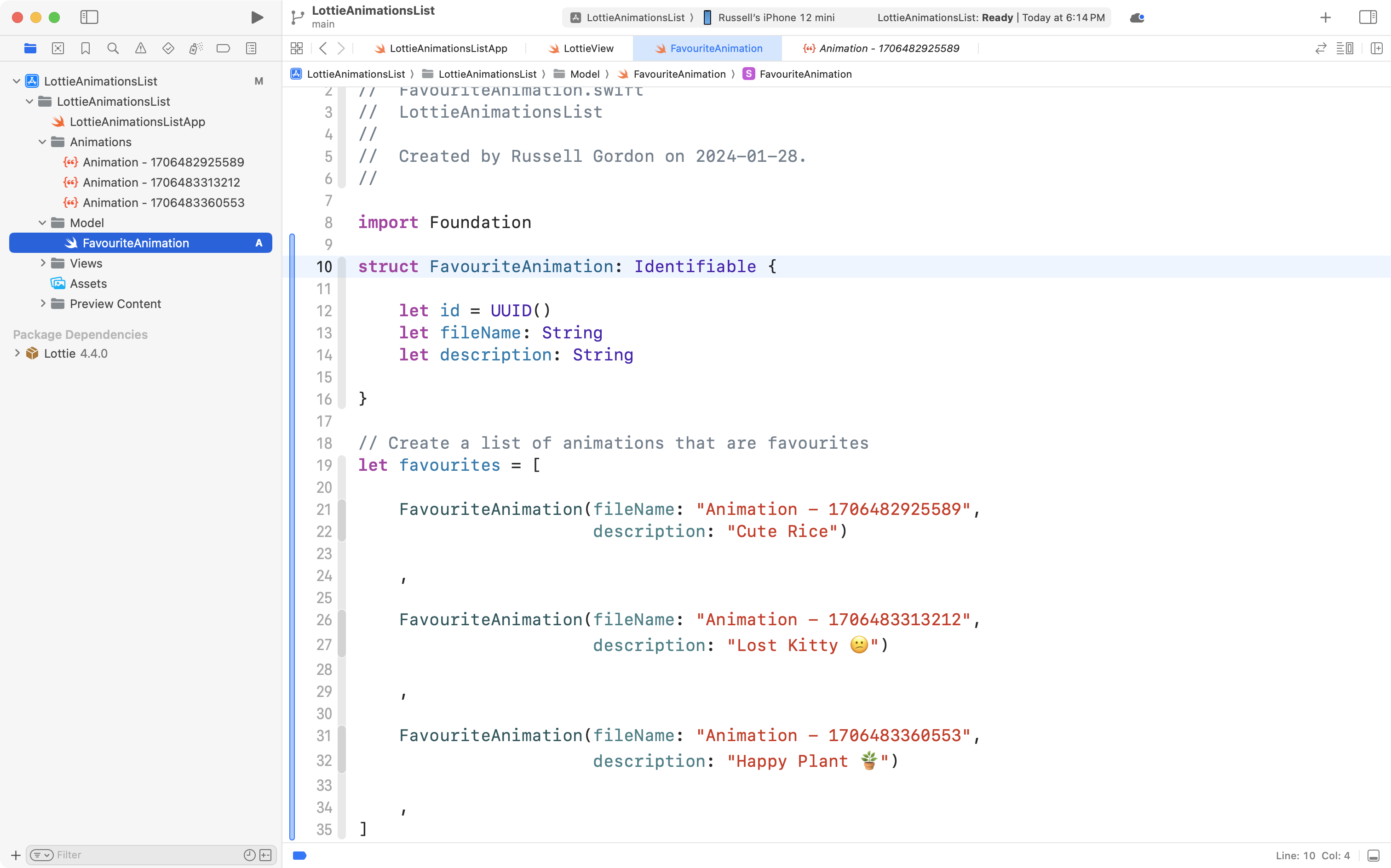Open the Find navigator search icon
This screenshot has height=868, width=1391.
113,48
